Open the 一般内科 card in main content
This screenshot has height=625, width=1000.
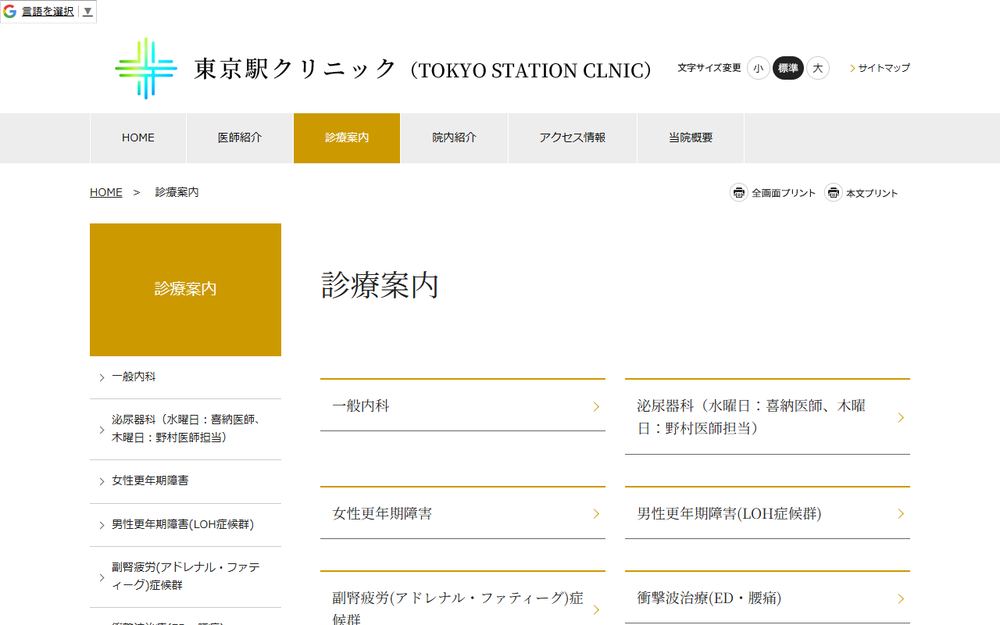tap(462, 405)
